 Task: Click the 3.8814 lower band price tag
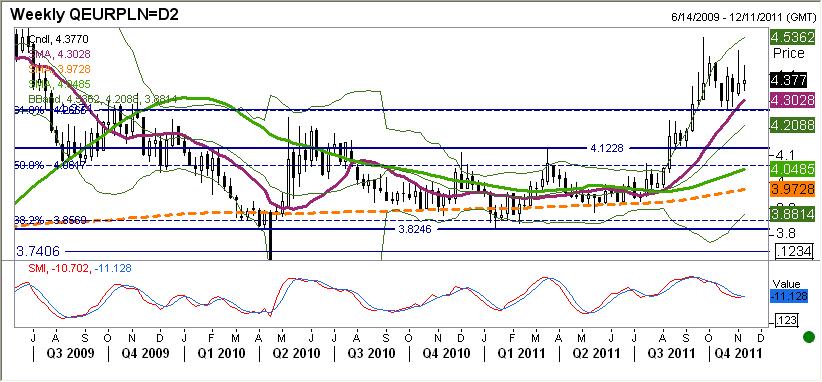[792, 214]
